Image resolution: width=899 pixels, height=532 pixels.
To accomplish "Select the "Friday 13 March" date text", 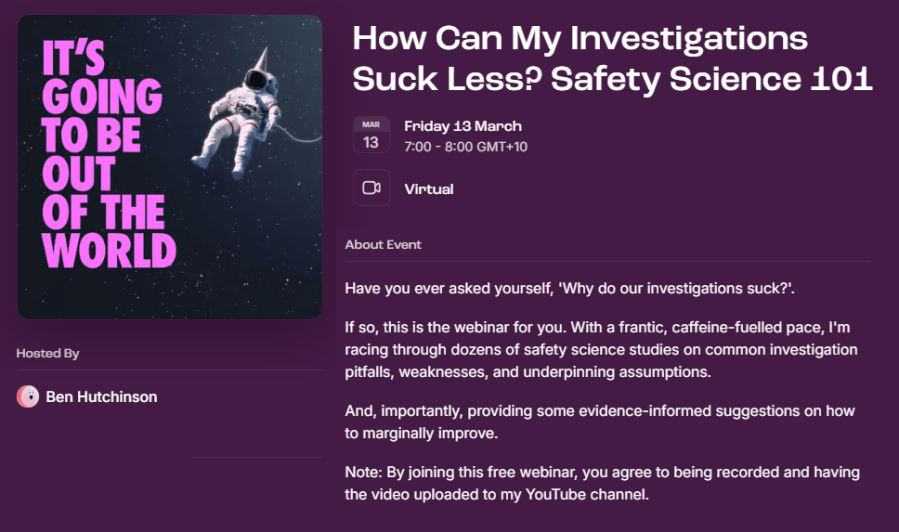I will 463,127.
